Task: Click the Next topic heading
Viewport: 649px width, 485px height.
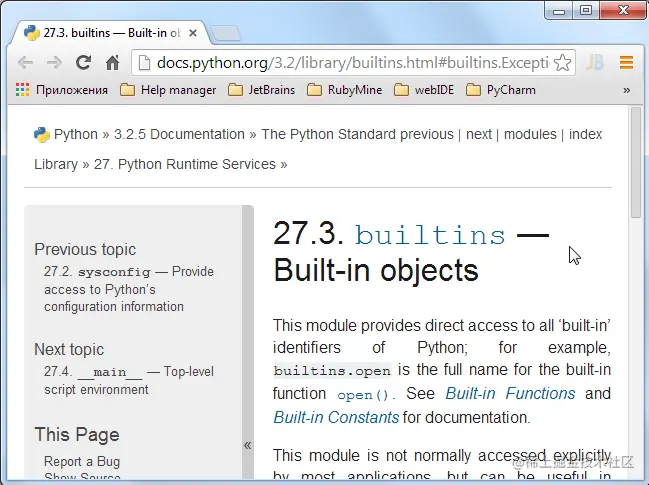Action: tap(69, 349)
